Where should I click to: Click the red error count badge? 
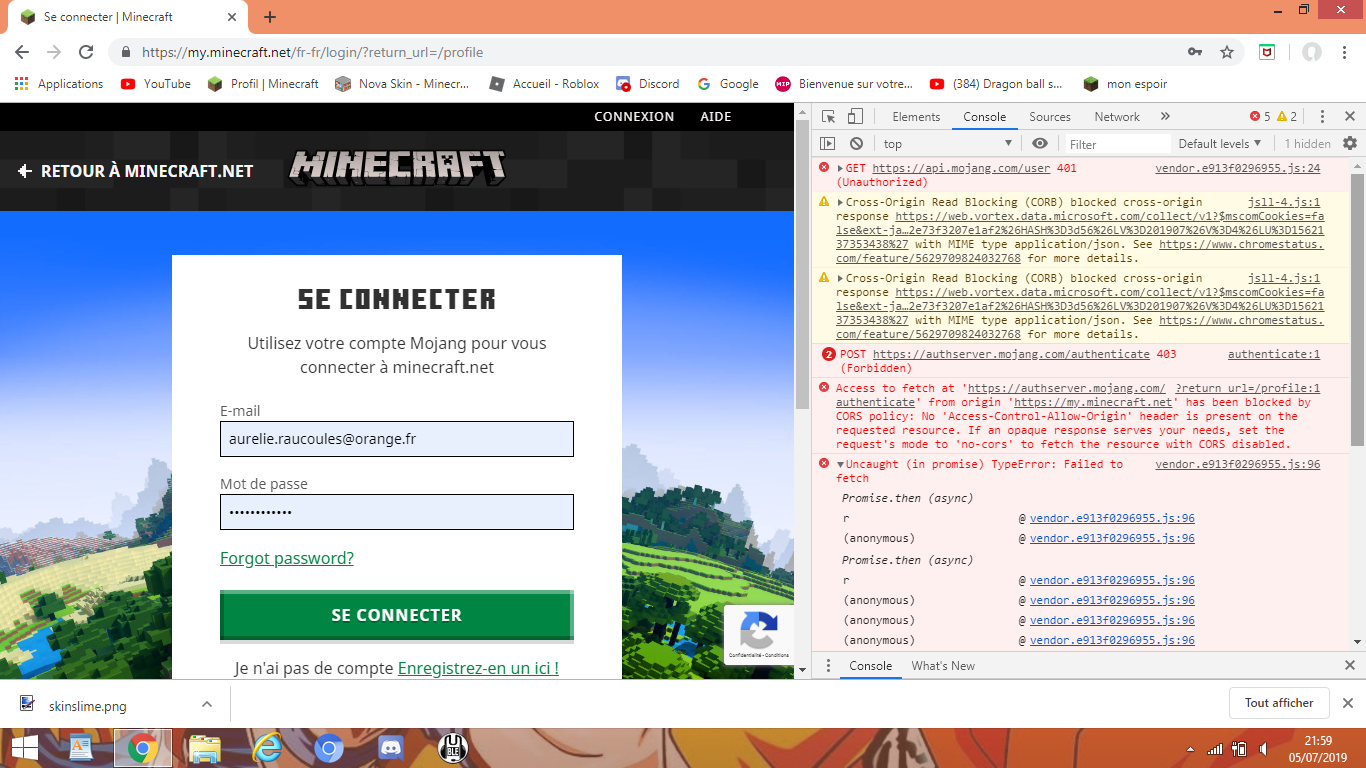click(1260, 117)
